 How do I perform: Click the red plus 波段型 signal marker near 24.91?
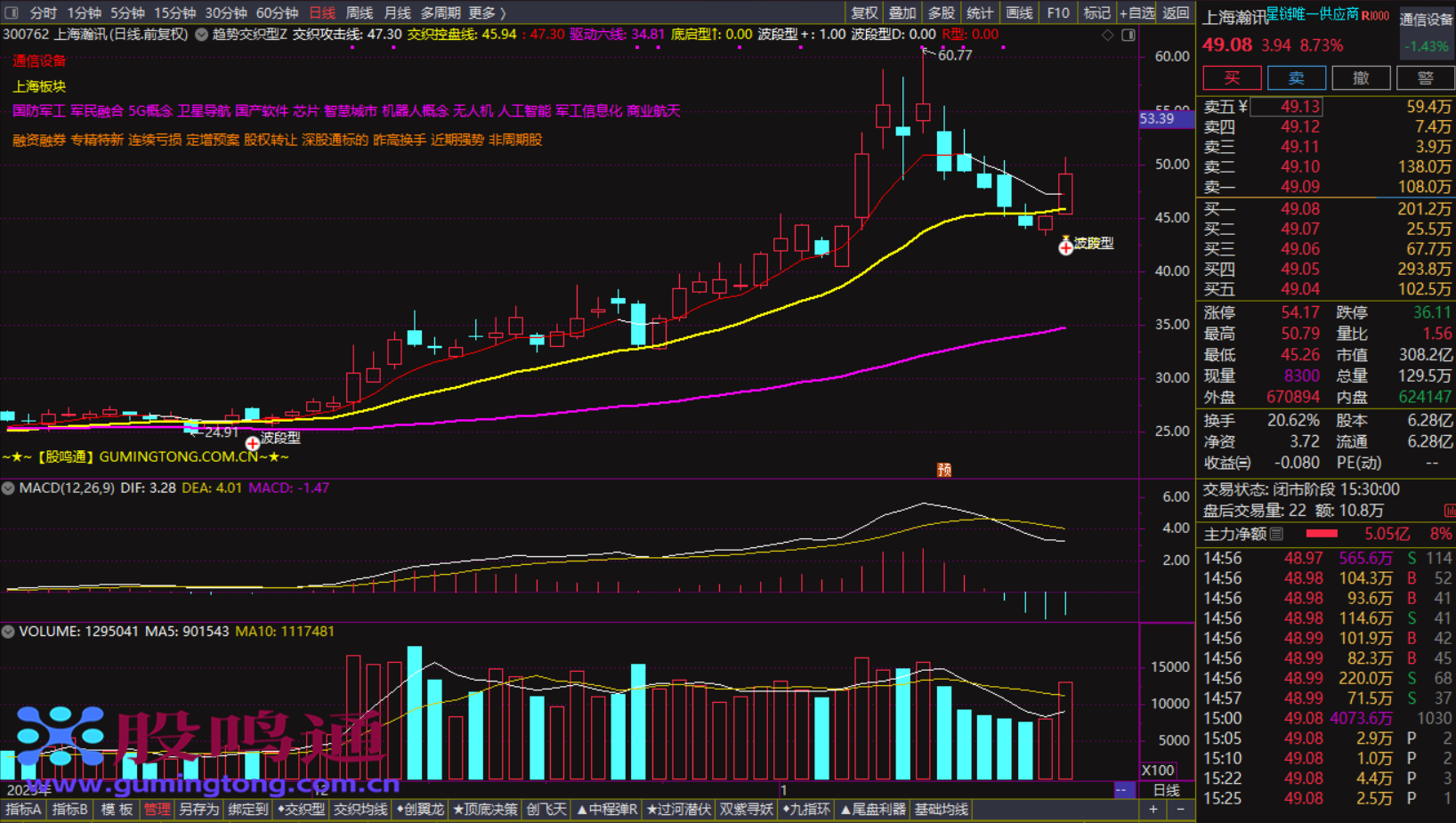253,442
